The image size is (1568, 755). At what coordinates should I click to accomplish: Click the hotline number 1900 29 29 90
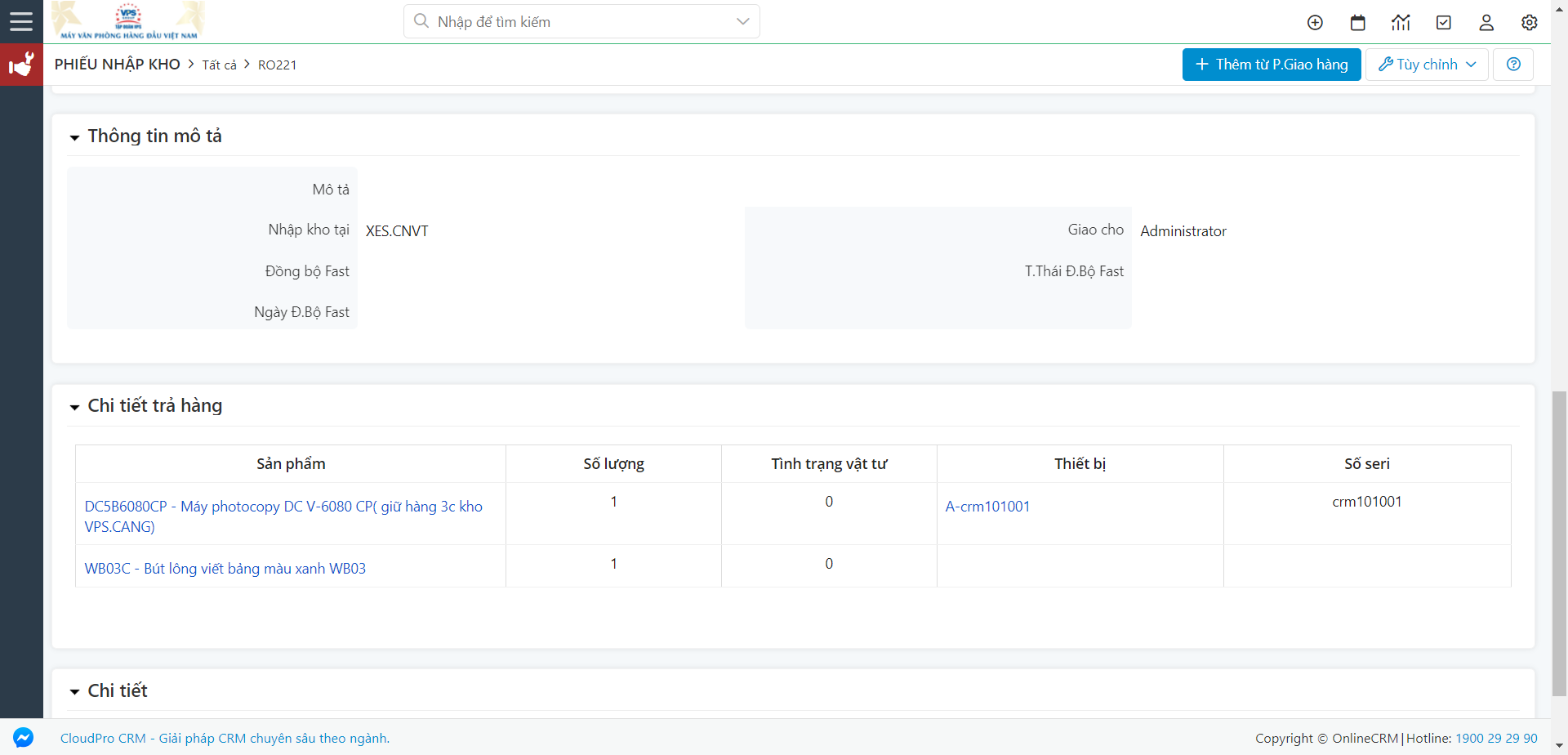tap(1496, 738)
